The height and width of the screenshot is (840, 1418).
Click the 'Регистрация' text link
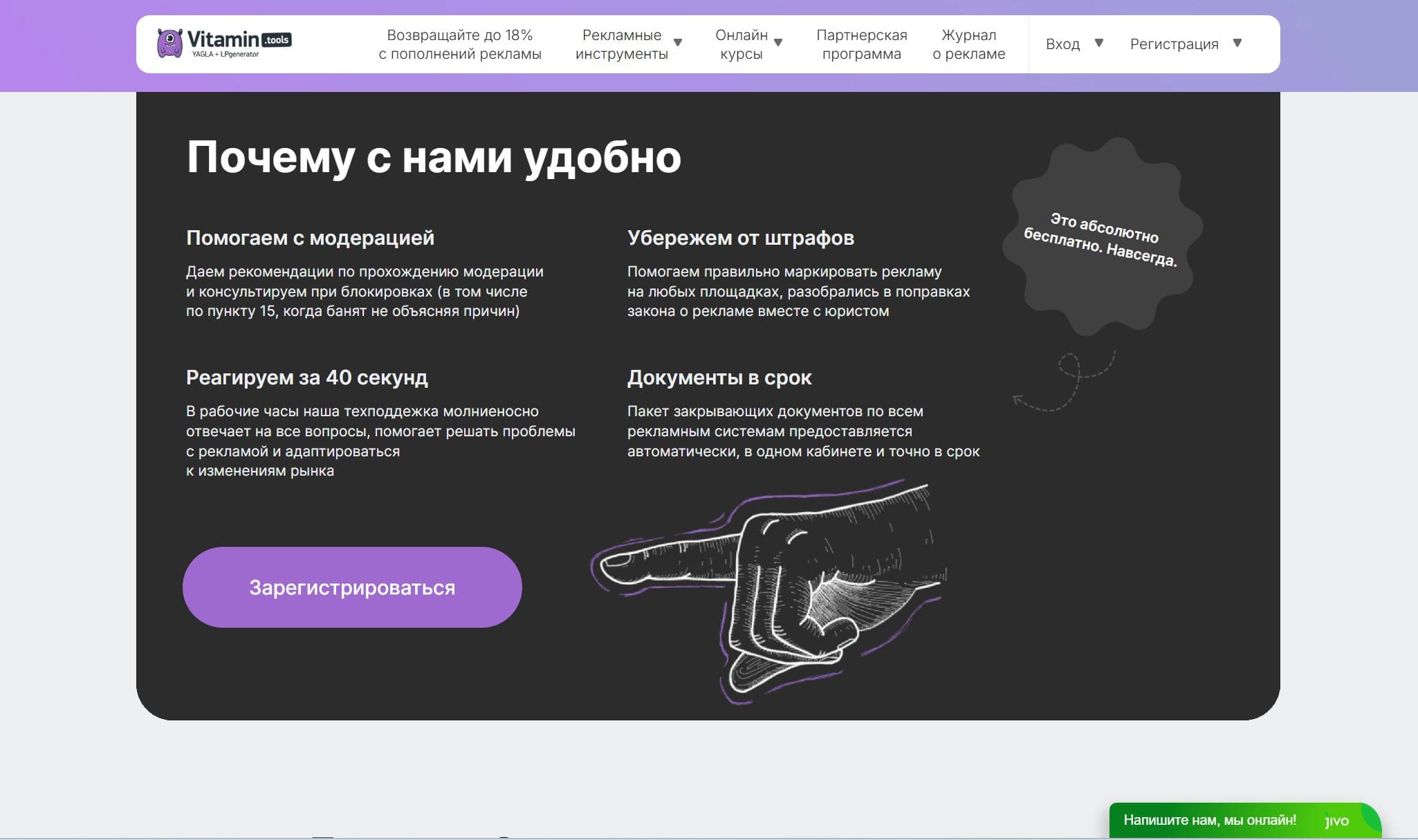pyautogui.click(x=1174, y=44)
